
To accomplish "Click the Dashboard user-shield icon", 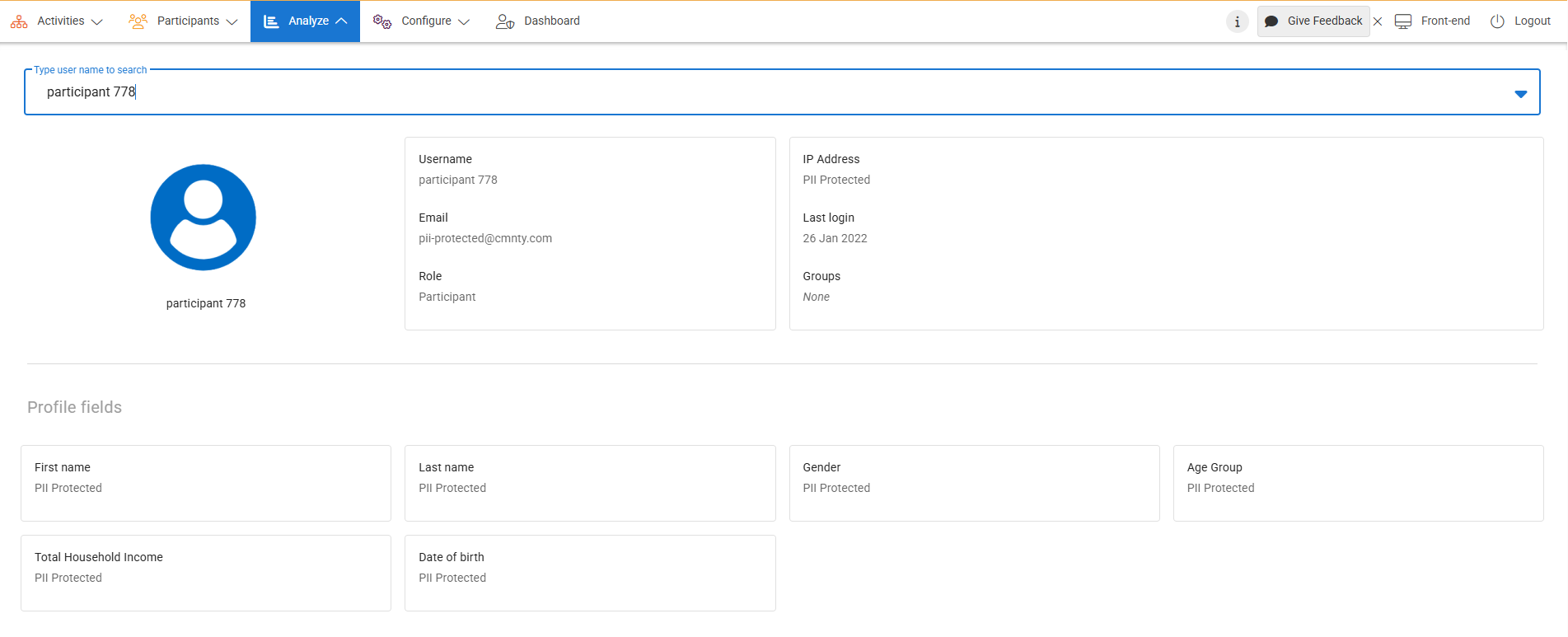I will pyautogui.click(x=505, y=21).
